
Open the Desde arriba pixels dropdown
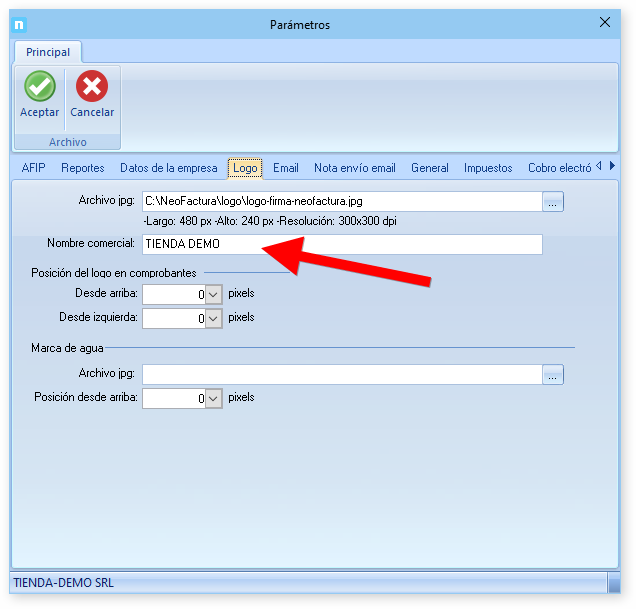(213, 295)
